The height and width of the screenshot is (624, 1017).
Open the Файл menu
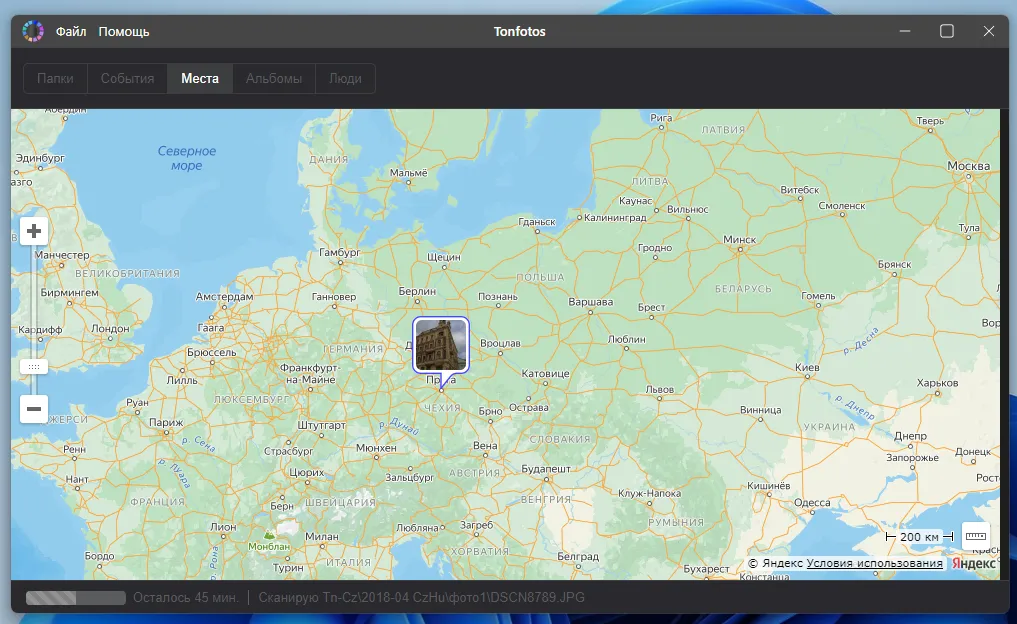coord(71,31)
